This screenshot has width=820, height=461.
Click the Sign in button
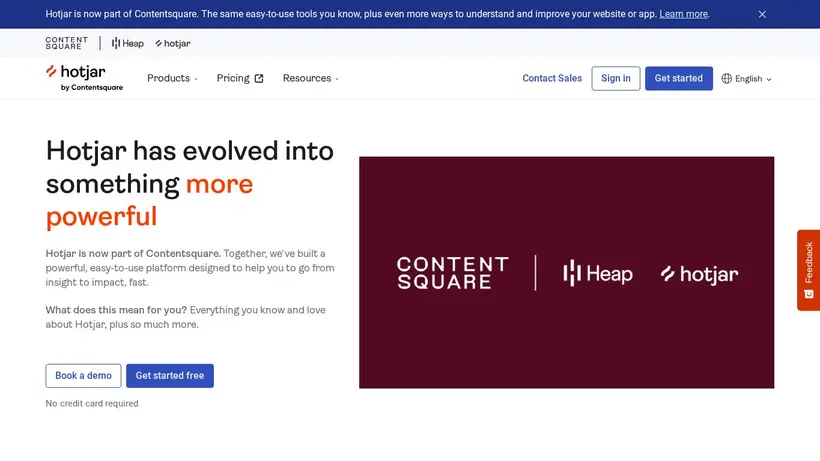(x=616, y=78)
